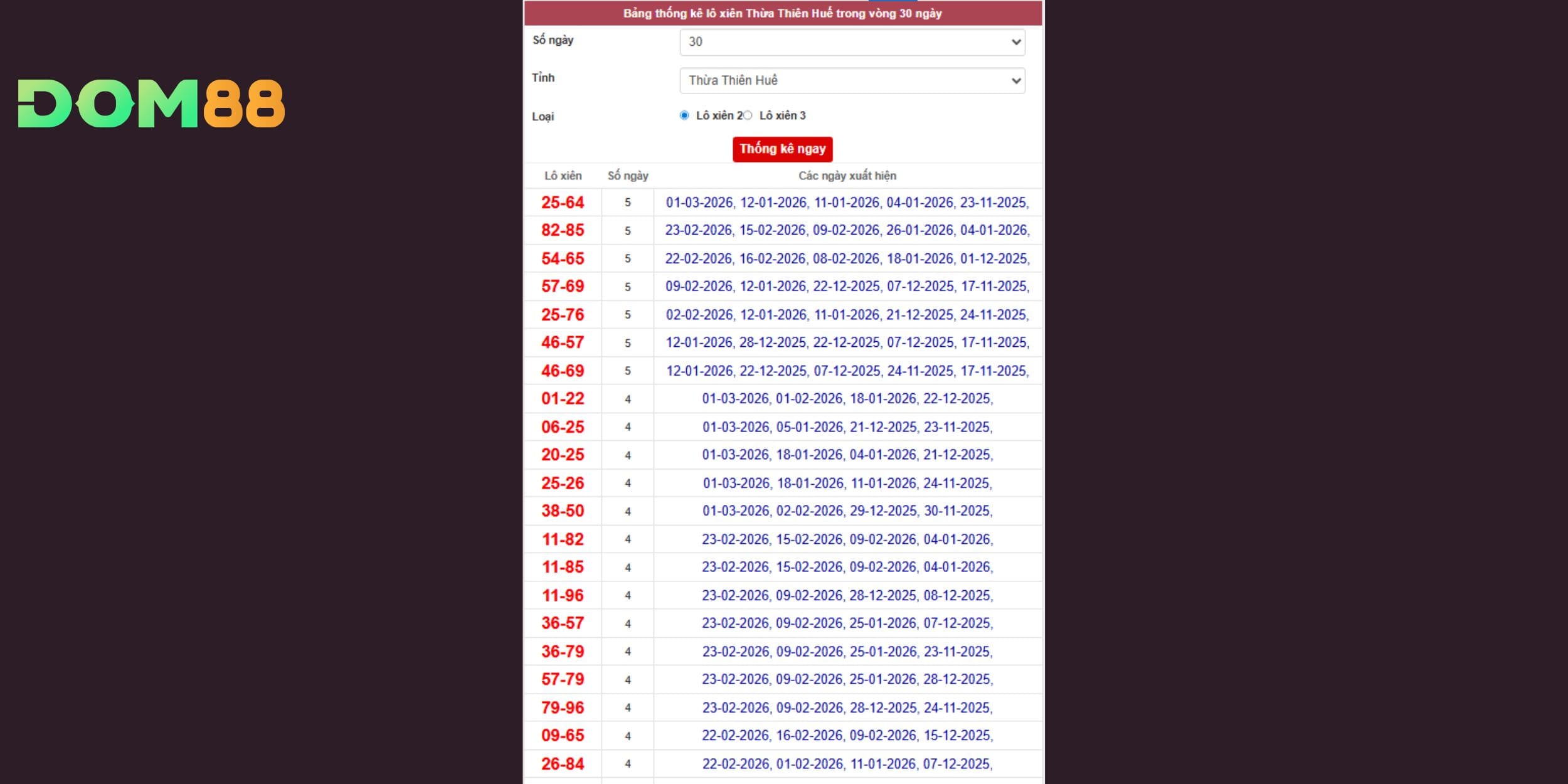This screenshot has width=1568, height=784.
Task: Click the 01-22 lô xiên pair
Action: pos(563,398)
